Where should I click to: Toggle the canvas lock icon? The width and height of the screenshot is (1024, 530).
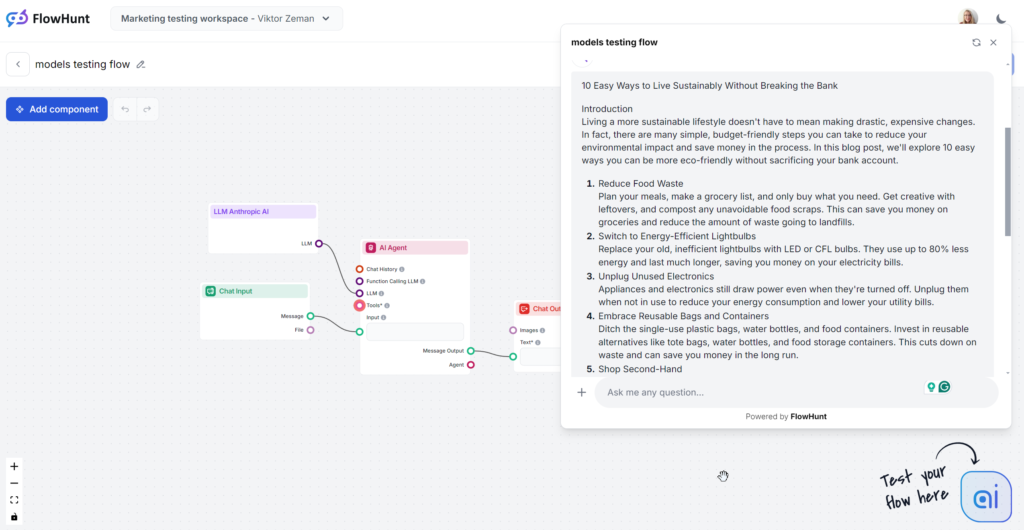pyautogui.click(x=14, y=516)
